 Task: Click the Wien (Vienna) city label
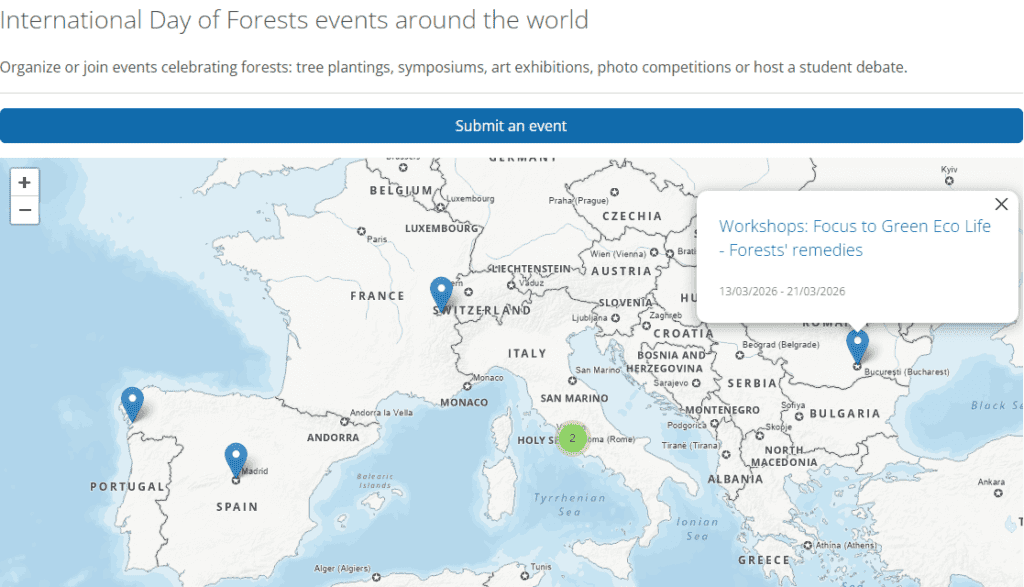tap(618, 254)
